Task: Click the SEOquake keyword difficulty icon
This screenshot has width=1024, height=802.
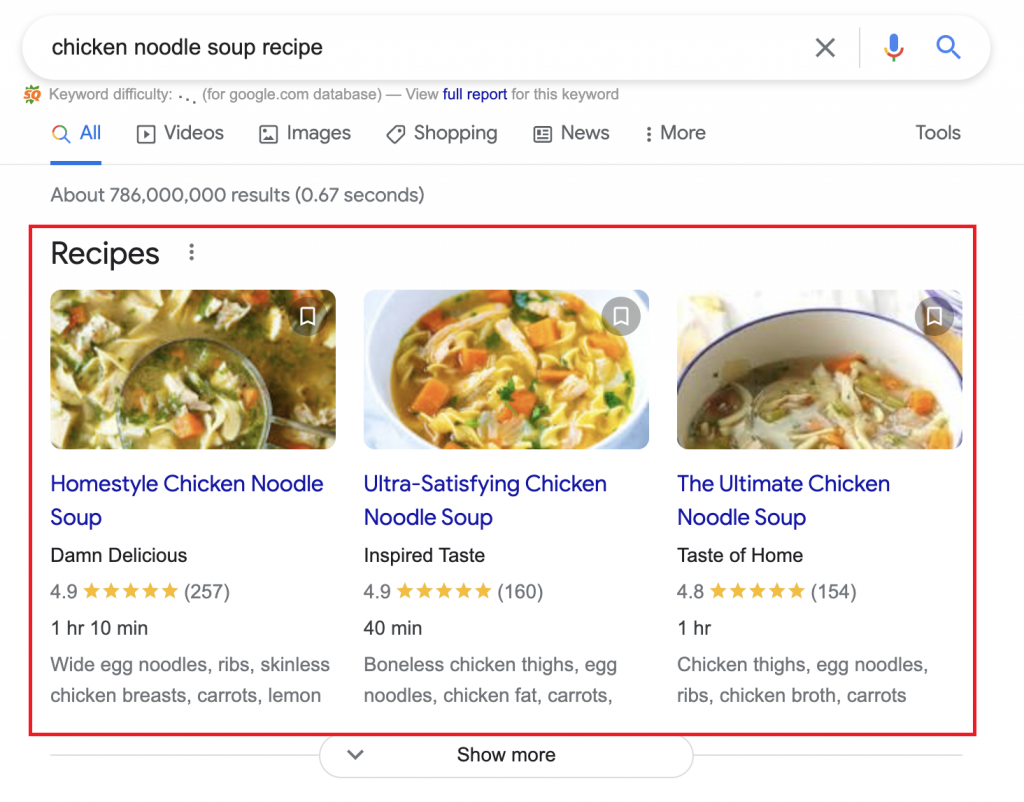Action: click(33, 95)
